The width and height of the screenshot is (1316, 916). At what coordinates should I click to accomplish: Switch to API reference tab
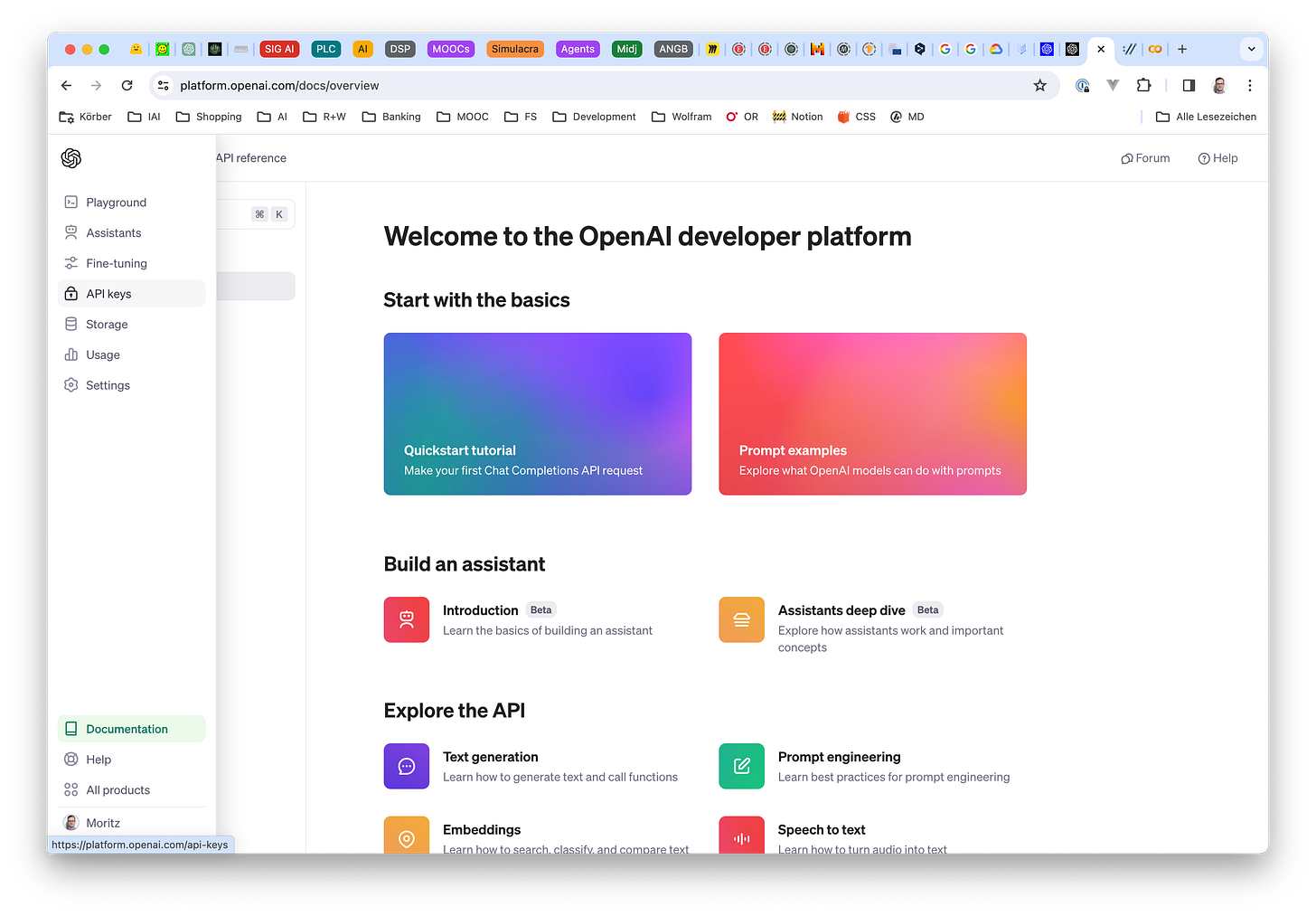(251, 158)
